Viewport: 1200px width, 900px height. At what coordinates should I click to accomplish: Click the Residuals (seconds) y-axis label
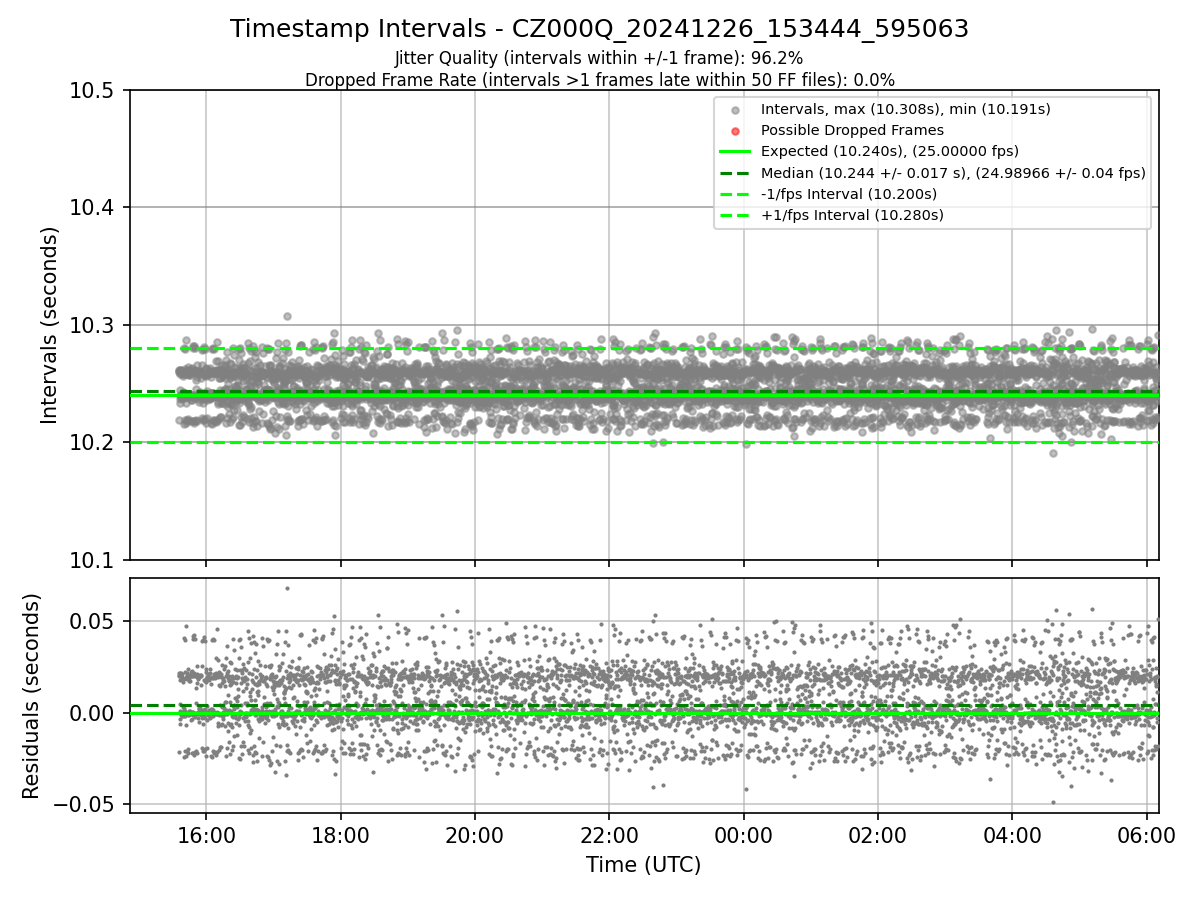tap(31, 696)
